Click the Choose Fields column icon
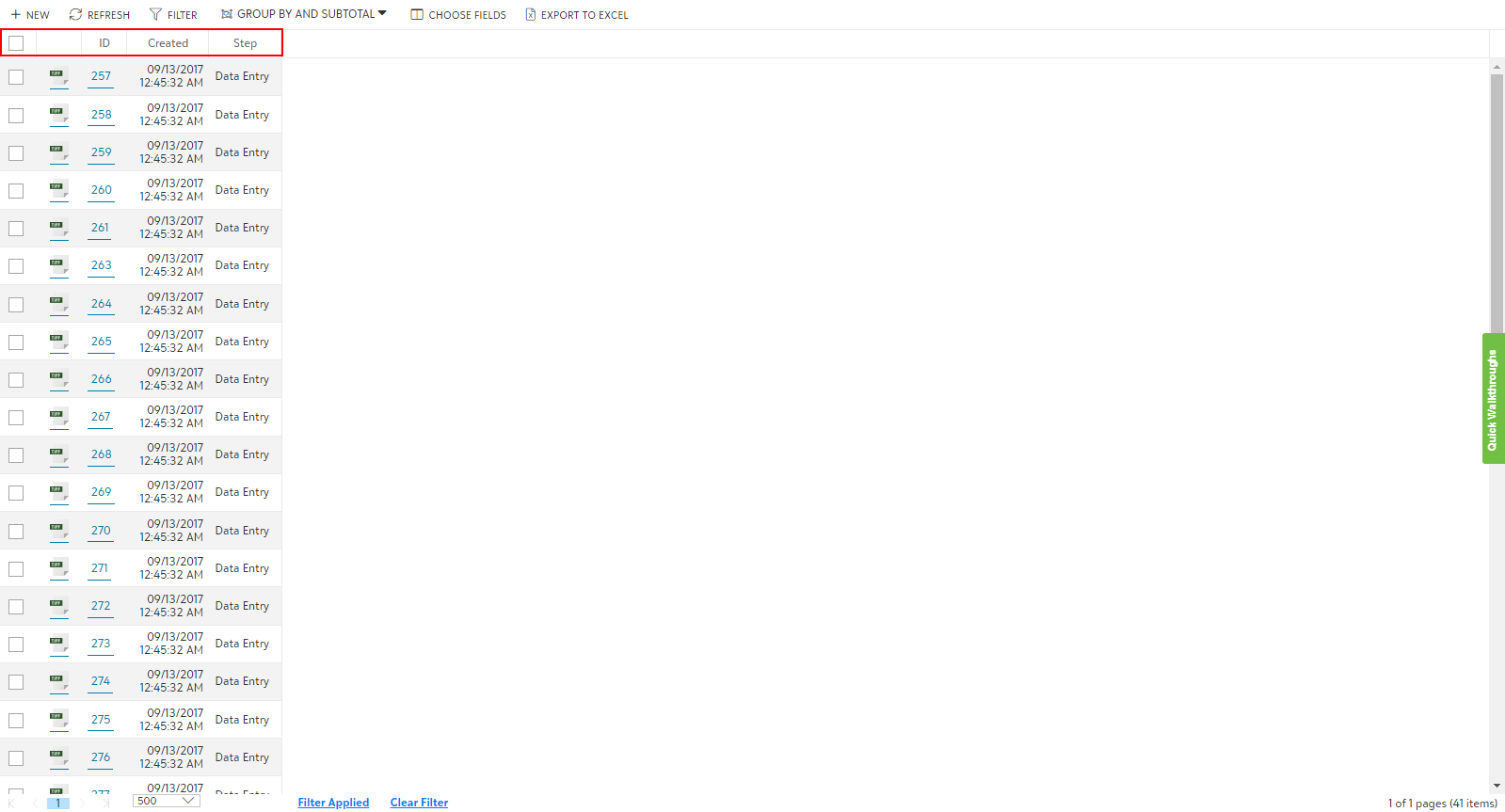This screenshot has width=1505, height=812. pos(417,15)
